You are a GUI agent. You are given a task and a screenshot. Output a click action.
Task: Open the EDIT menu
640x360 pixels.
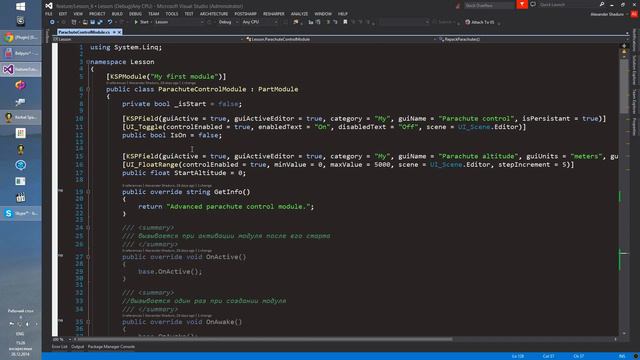click(x=63, y=14)
